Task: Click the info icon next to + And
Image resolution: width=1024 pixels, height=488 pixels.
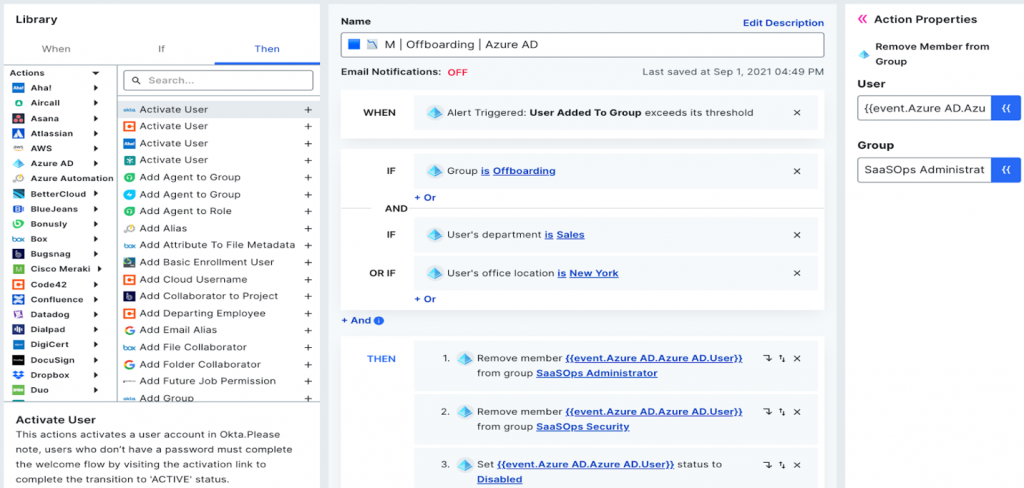Action: (379, 321)
